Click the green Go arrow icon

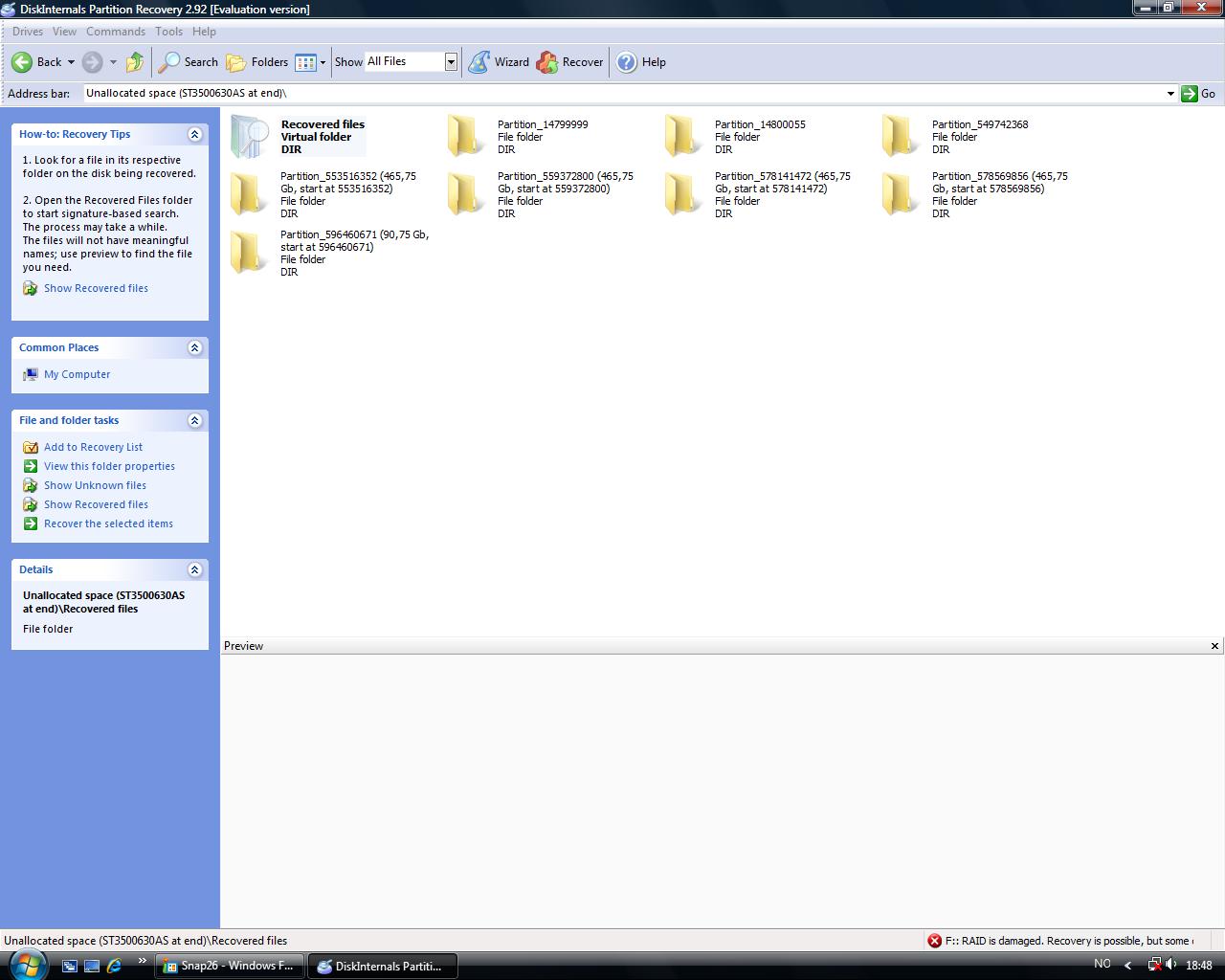pyautogui.click(x=1190, y=93)
